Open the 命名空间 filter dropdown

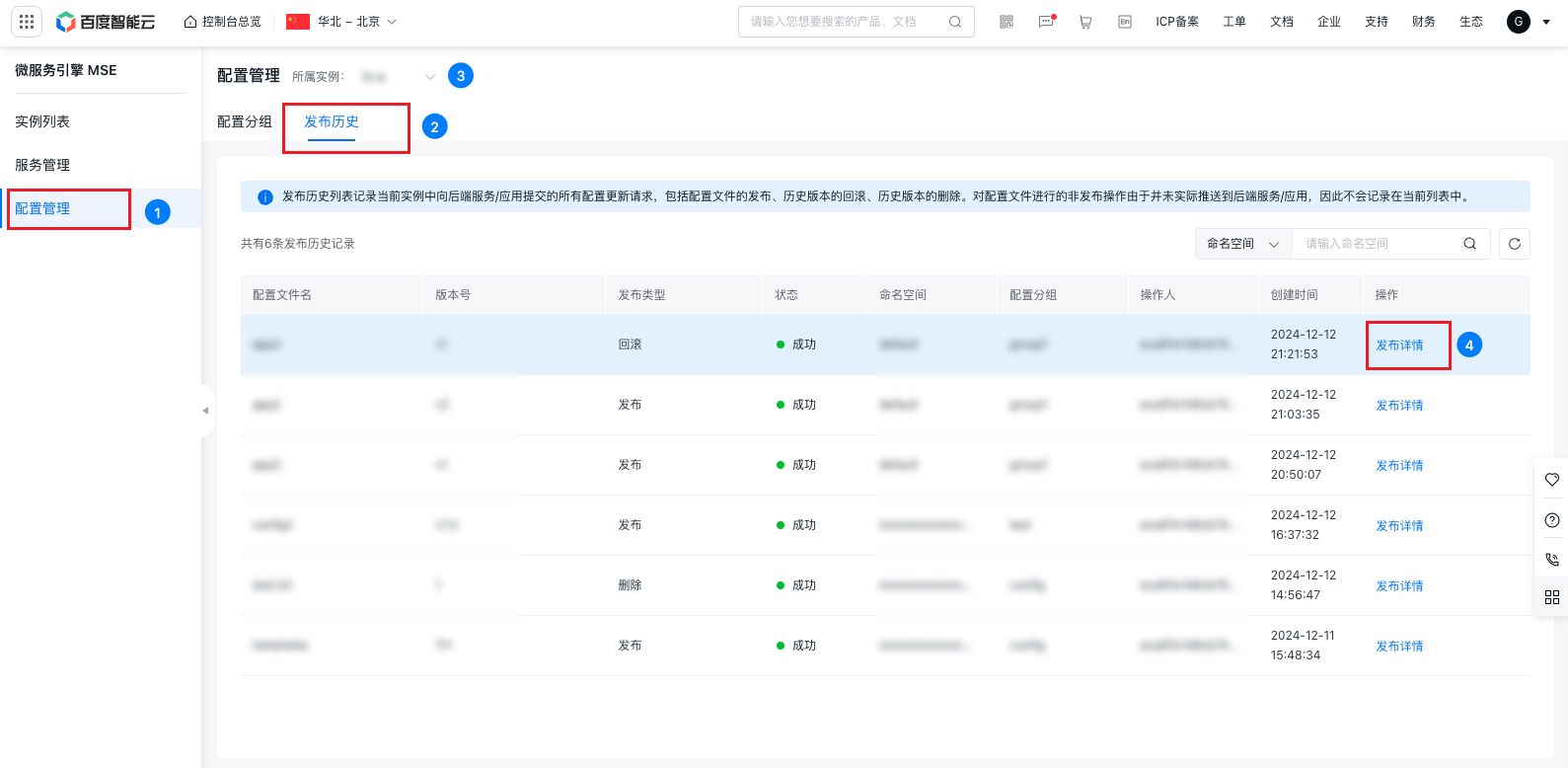[x=1243, y=244]
